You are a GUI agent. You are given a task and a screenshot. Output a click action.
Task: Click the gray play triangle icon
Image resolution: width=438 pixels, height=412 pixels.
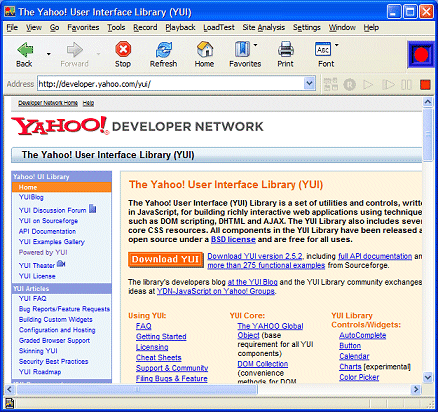(368, 85)
